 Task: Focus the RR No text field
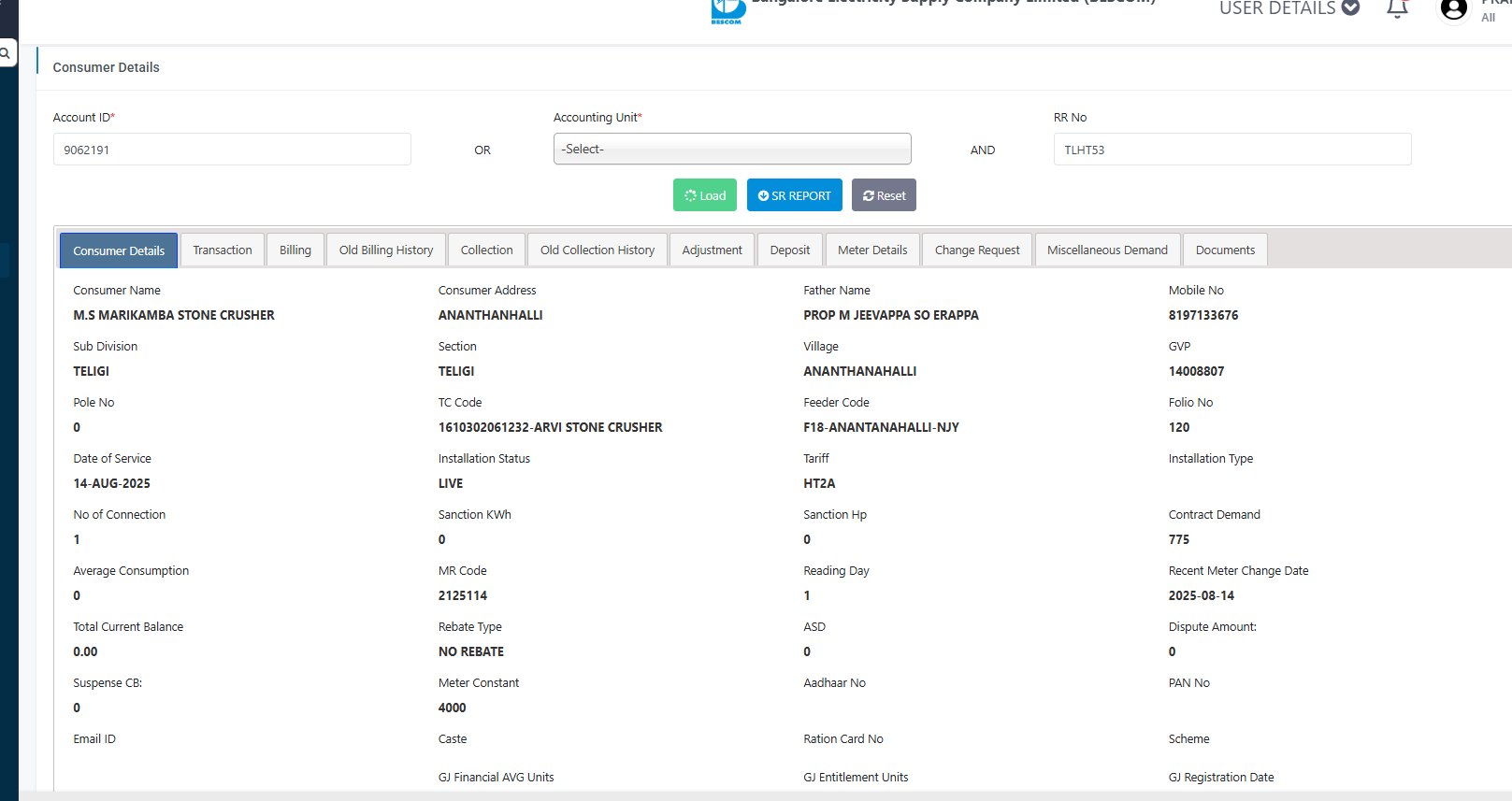1232,150
